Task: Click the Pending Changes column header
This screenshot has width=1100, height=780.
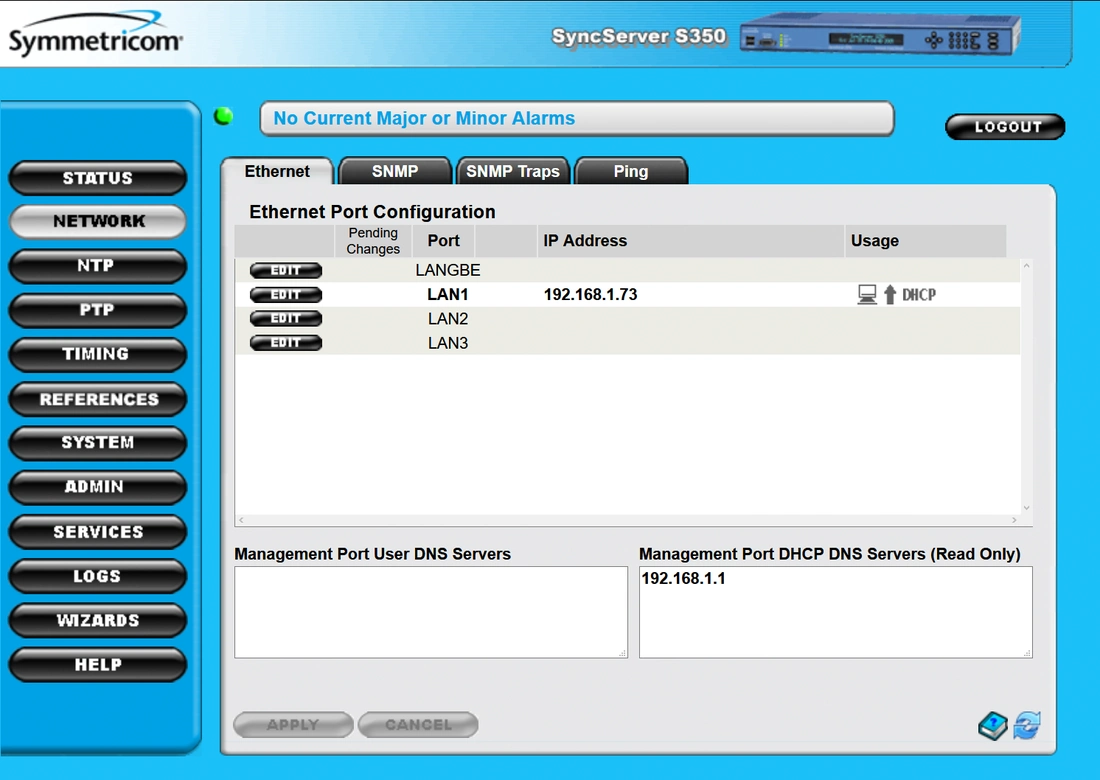Action: pos(373,241)
